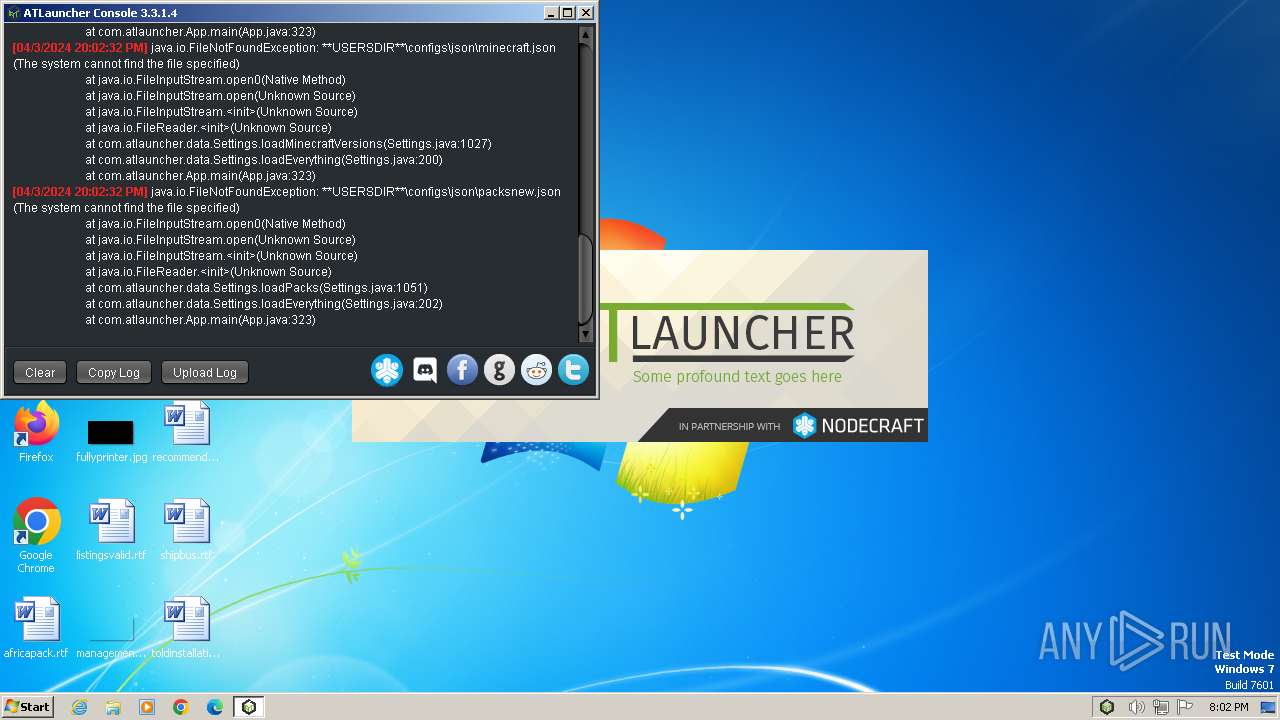Select the africapack.rtf desktop file
The width and height of the screenshot is (1280, 720).
(x=36, y=628)
